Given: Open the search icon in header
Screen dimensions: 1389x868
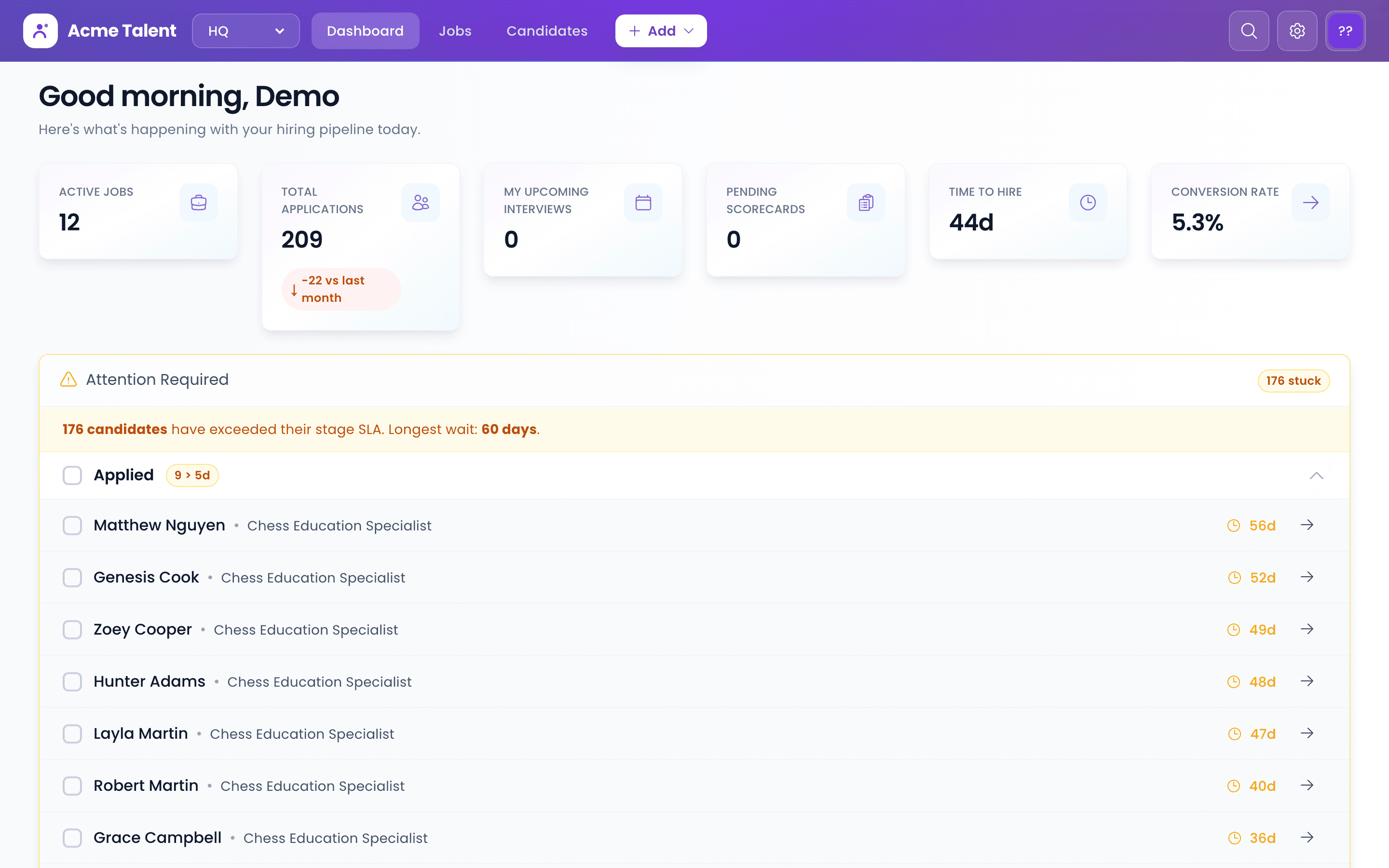Looking at the screenshot, I should [1248, 31].
